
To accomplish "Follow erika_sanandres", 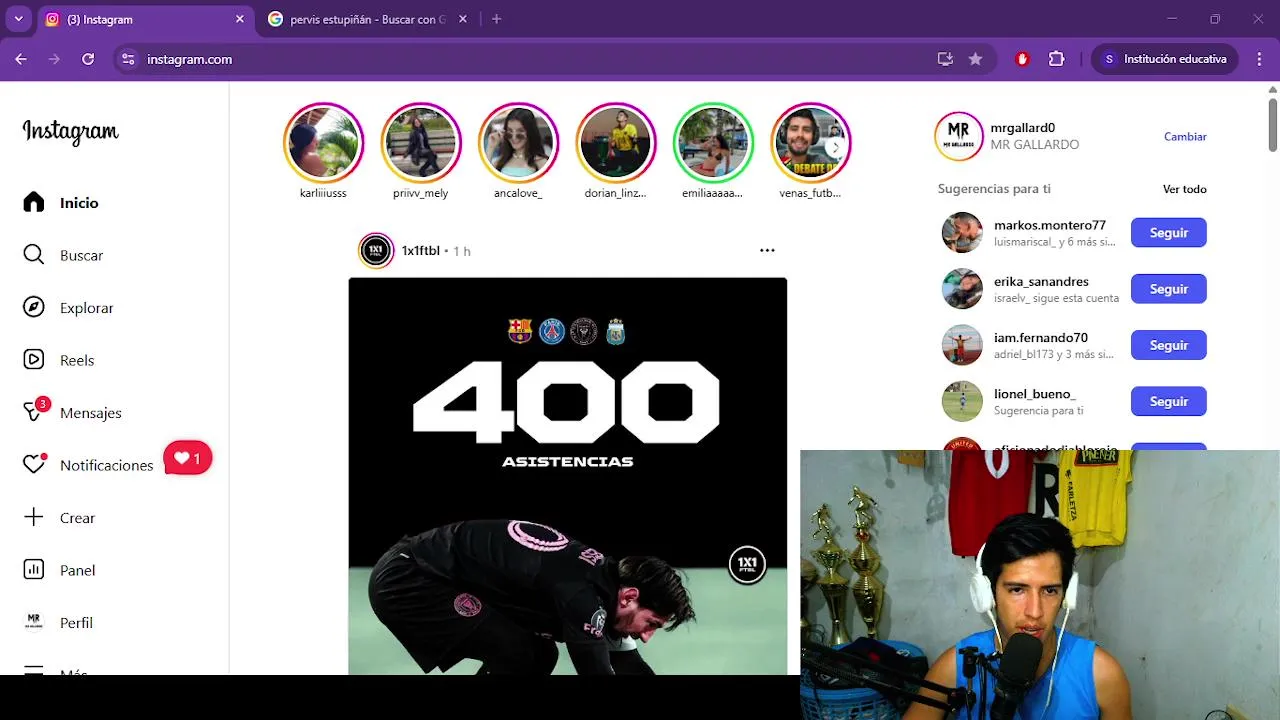I will 1168,289.
